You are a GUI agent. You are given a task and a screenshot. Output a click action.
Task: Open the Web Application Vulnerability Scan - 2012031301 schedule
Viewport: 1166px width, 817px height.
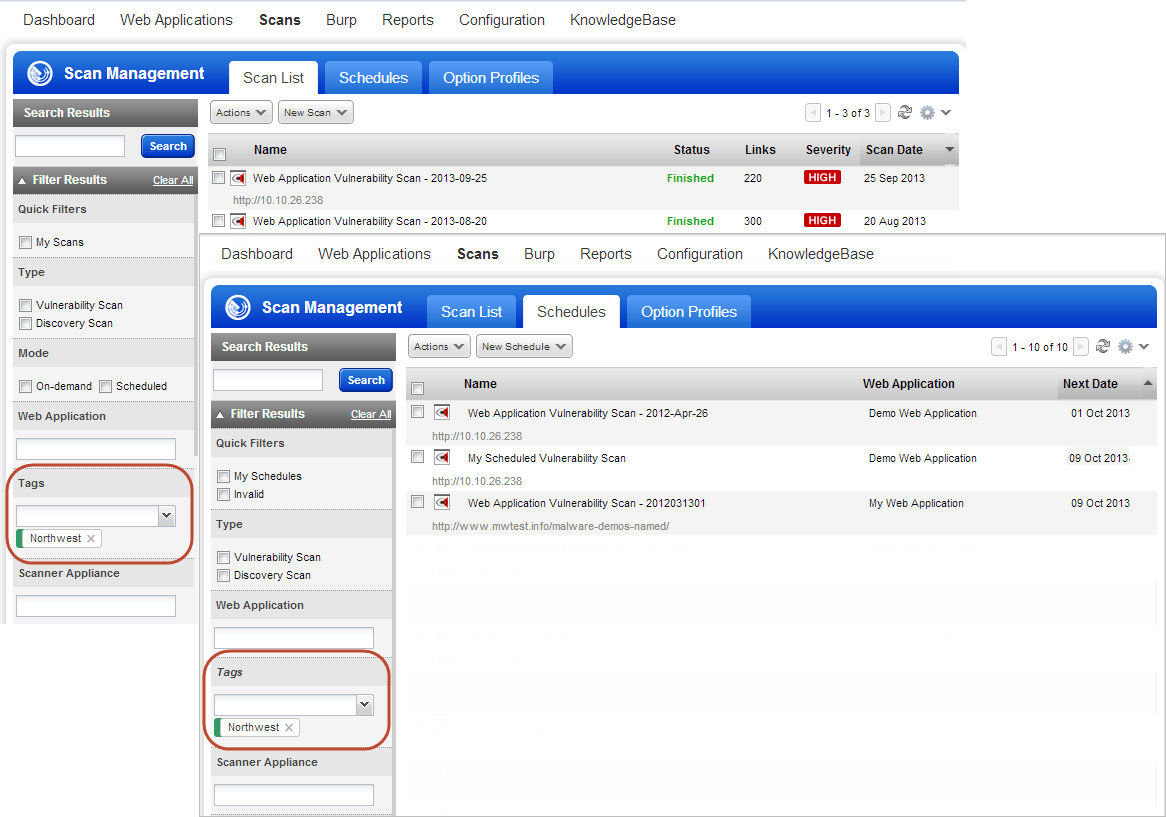coord(587,503)
